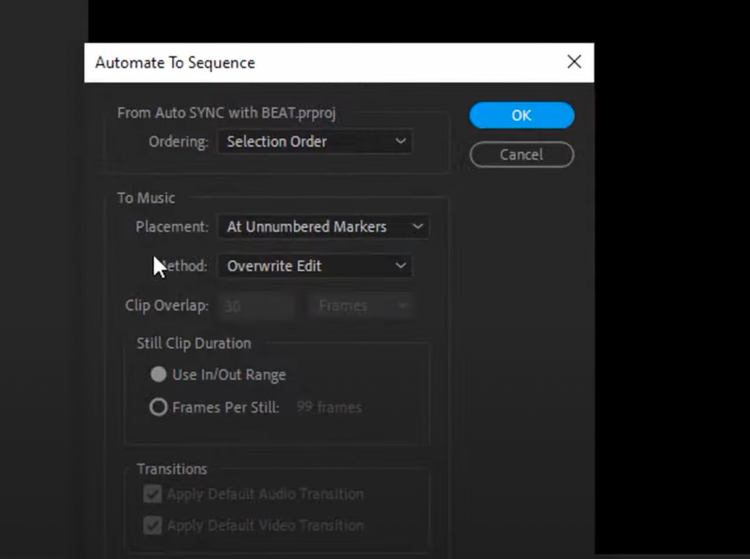Viewport: 750px width, 559px height.
Task: Click the Transitions group label
Action: (x=172, y=469)
